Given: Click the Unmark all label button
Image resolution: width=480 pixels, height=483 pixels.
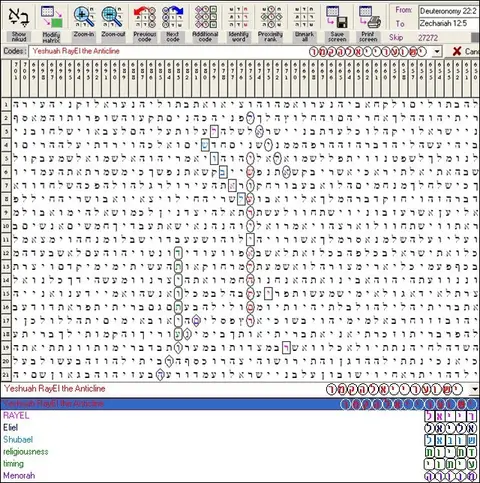Looking at the screenshot, I should point(304,37).
